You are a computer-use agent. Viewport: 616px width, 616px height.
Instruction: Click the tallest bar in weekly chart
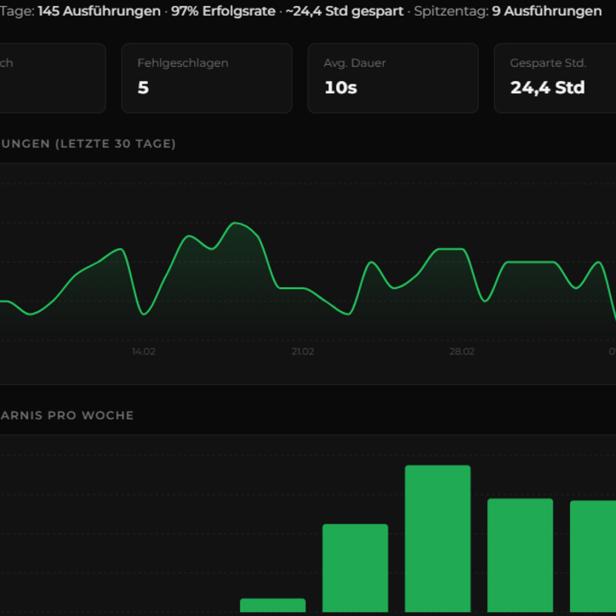[438, 538]
